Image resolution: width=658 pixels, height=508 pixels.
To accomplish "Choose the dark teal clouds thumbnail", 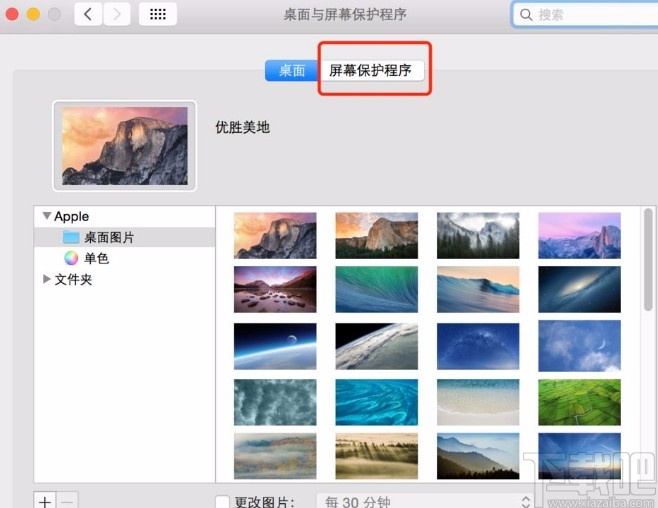I will 275,402.
